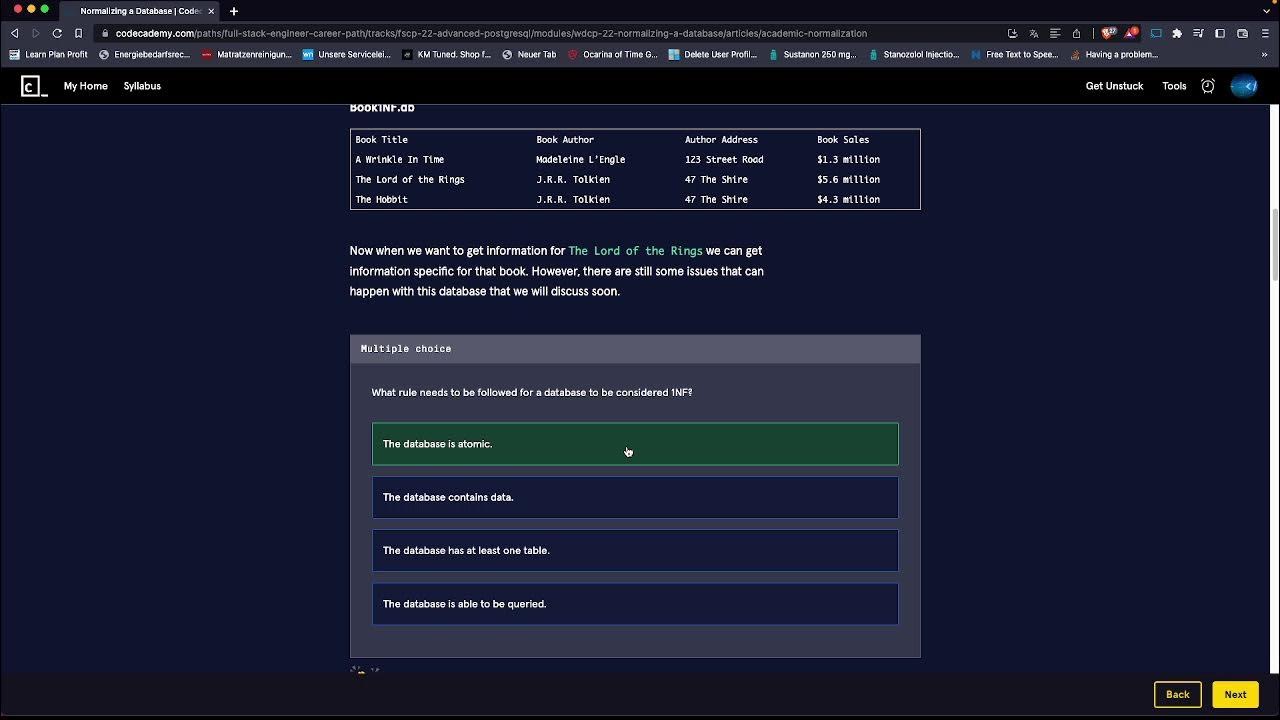This screenshot has width=1280, height=720.
Task: Click the "123 Street Road" table cell
Action: coord(724,160)
